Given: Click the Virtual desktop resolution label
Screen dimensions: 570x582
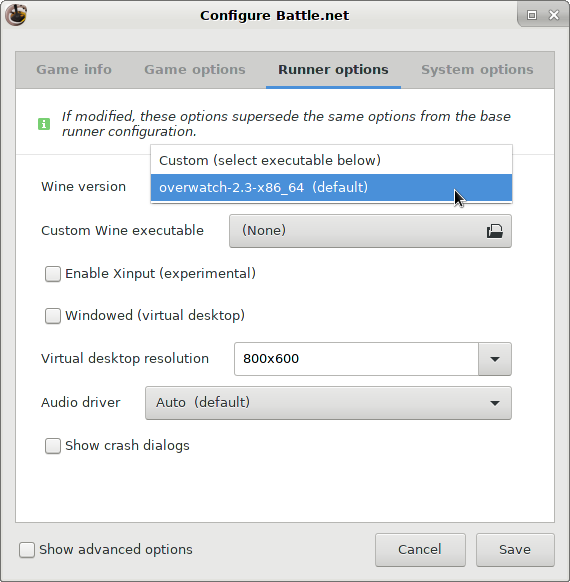Looking at the screenshot, I should 125,359.
